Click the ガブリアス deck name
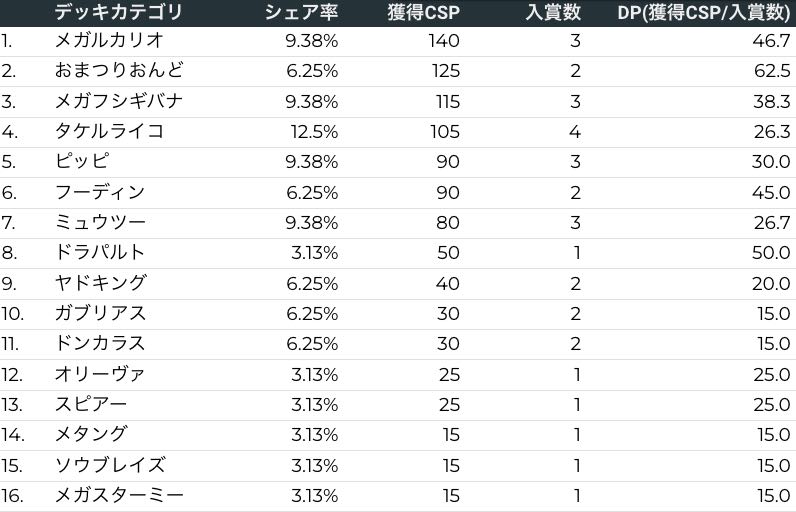 [x=100, y=313]
